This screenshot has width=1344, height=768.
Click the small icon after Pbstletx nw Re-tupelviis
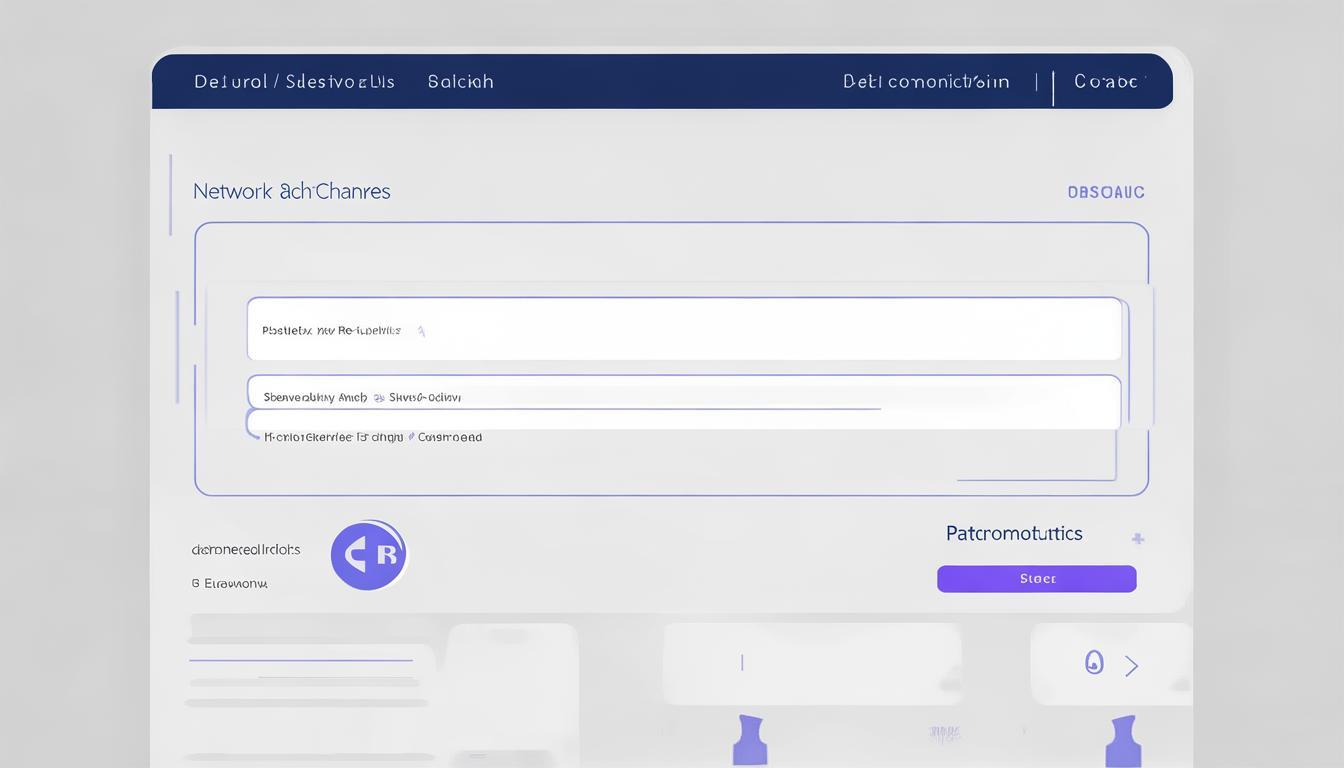click(421, 331)
